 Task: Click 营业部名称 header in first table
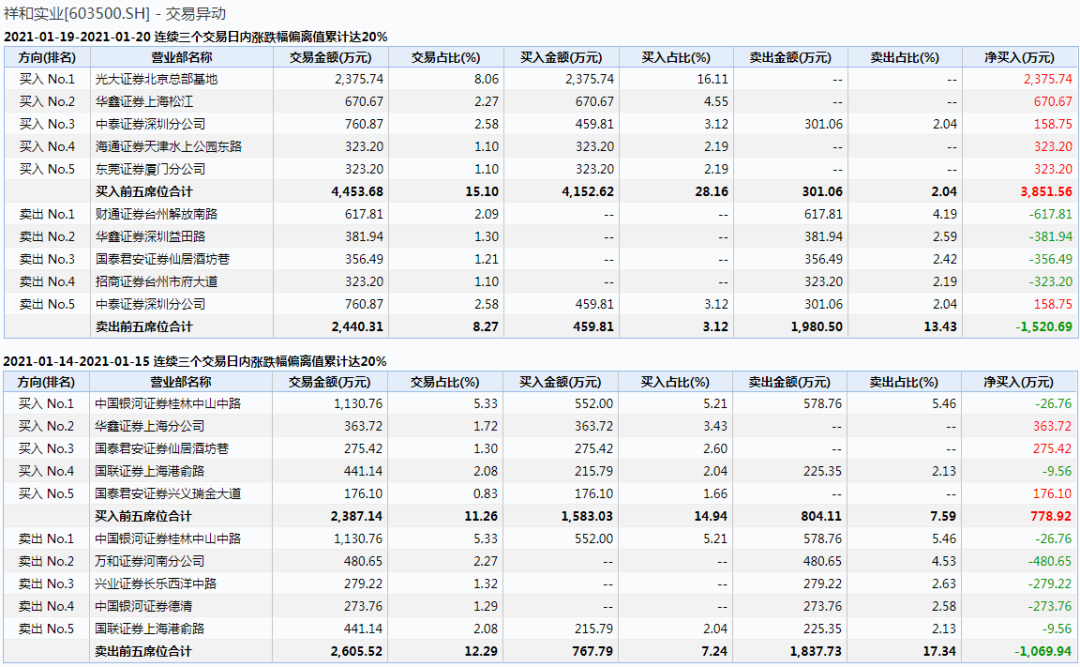tap(182, 58)
